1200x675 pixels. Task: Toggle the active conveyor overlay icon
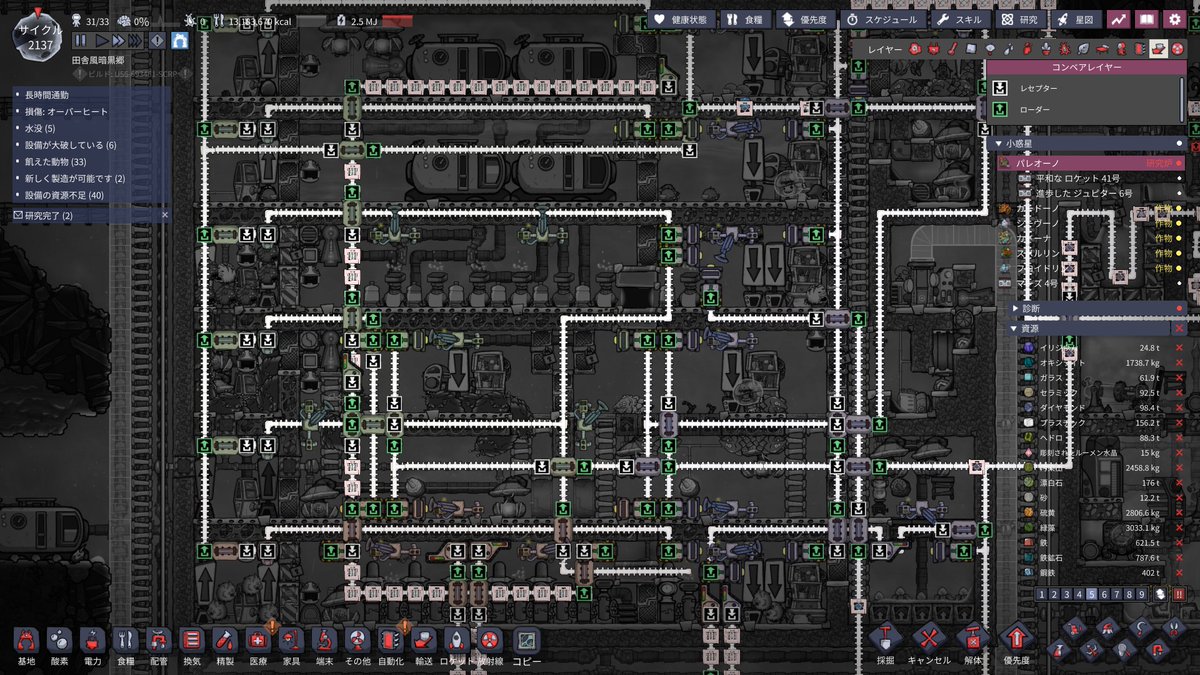(1159, 49)
